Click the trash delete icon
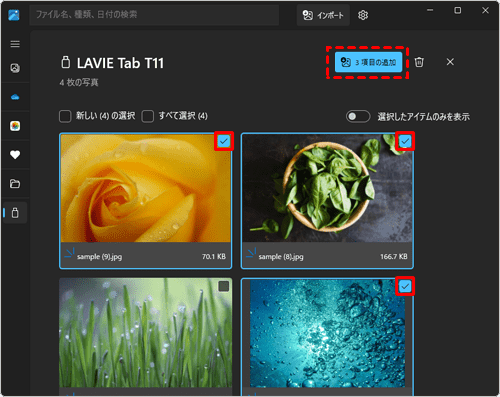 pos(419,62)
